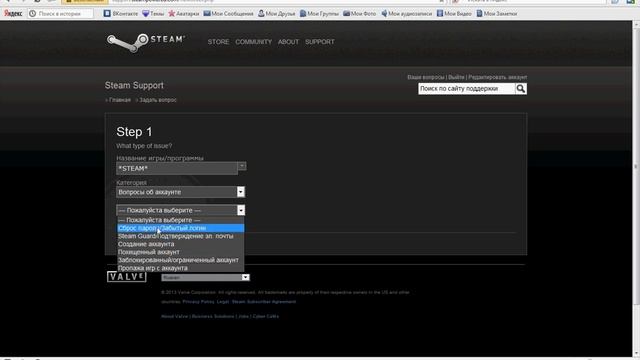Click the Ваши вопросы link
This screenshot has width=640, height=360.
point(425,77)
